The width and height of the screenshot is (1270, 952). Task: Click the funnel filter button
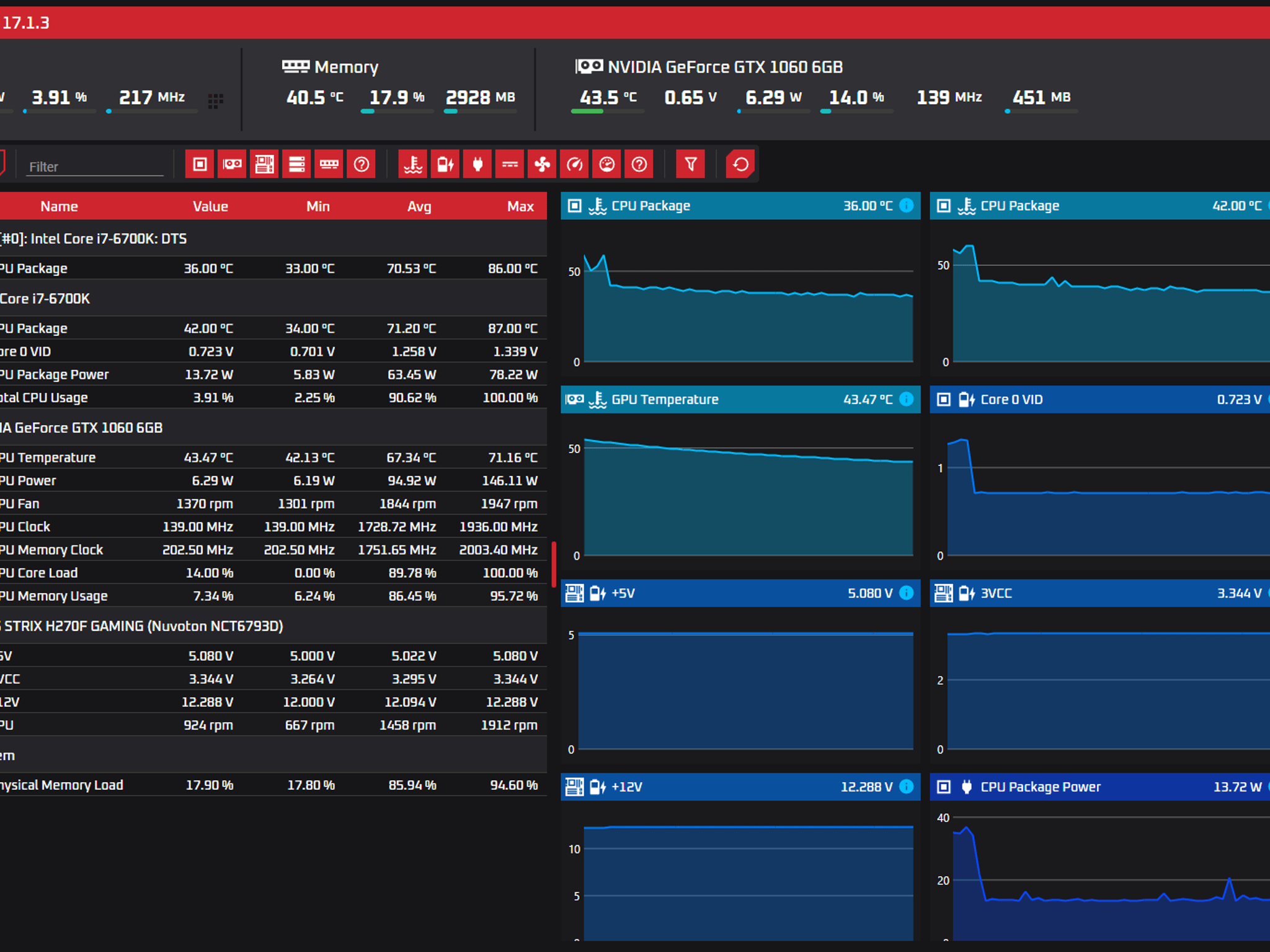click(x=690, y=164)
